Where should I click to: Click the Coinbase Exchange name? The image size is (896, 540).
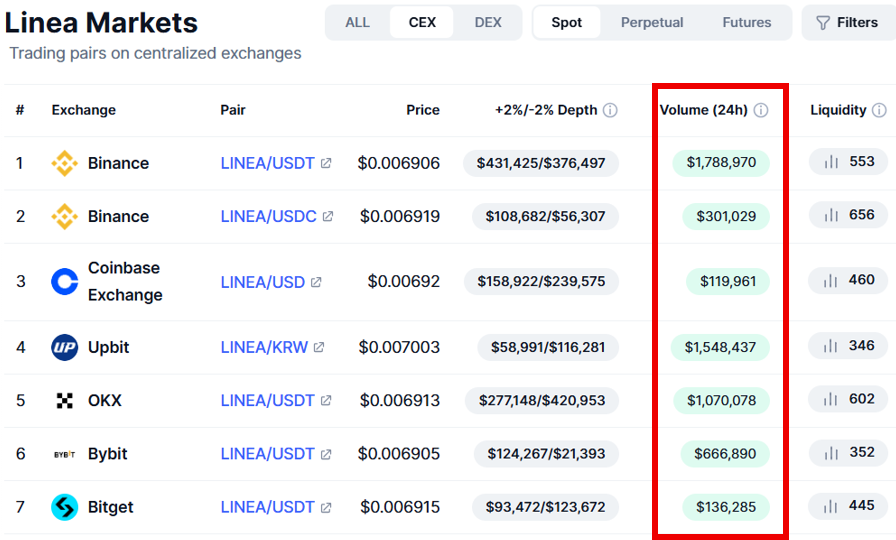(x=125, y=282)
